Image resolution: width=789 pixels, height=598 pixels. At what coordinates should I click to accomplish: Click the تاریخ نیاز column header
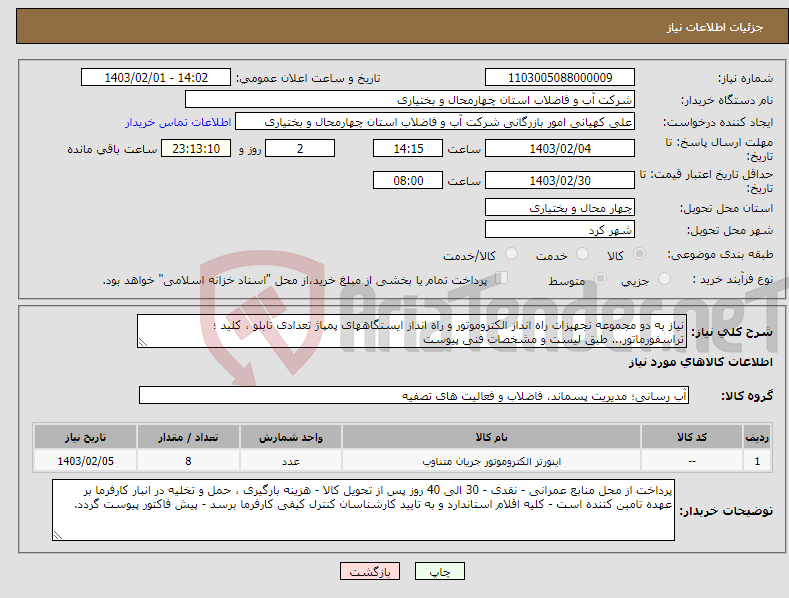tap(86, 437)
